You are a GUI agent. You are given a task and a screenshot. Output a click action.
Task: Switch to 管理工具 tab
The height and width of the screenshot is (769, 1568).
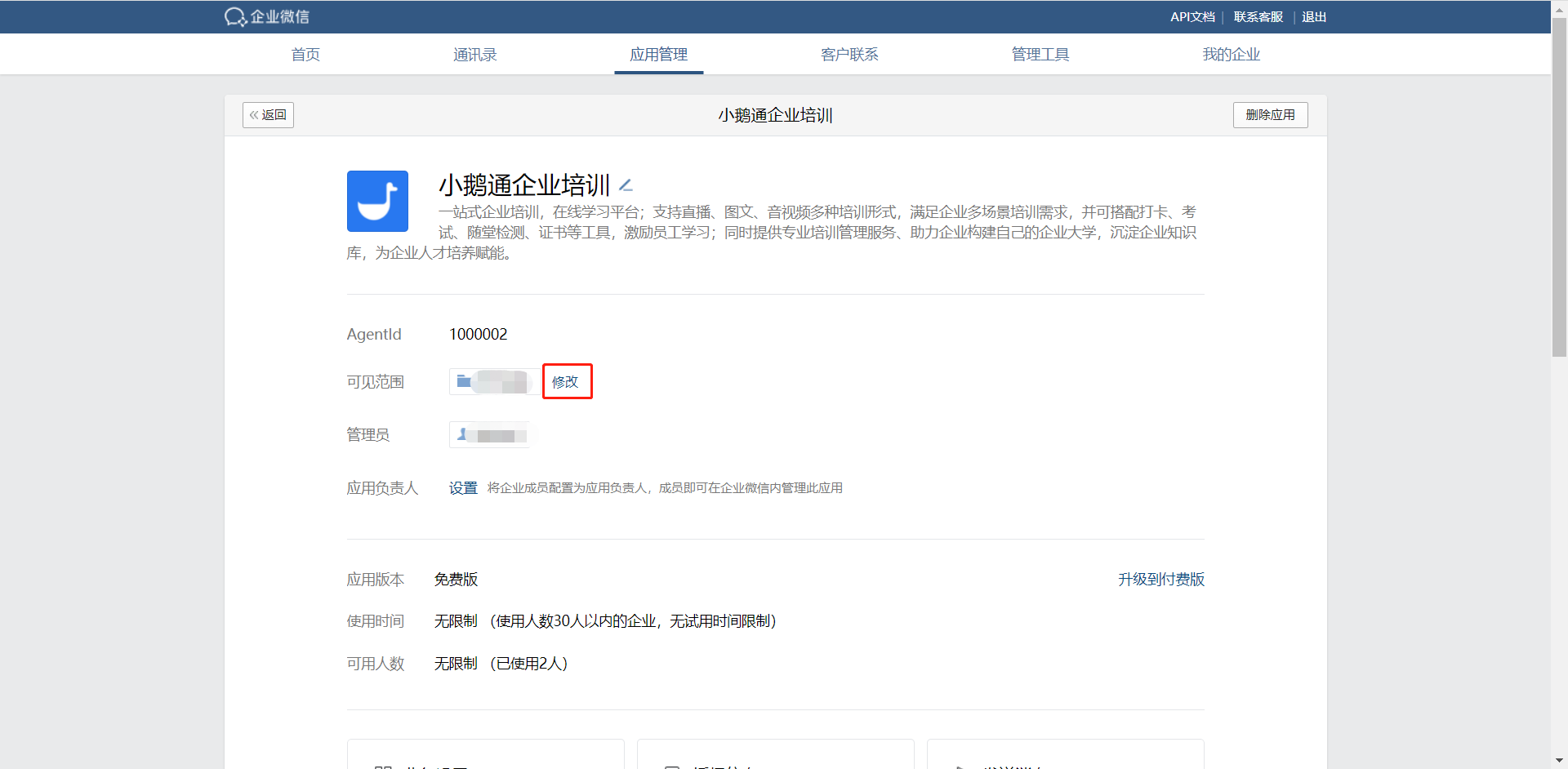click(1040, 54)
